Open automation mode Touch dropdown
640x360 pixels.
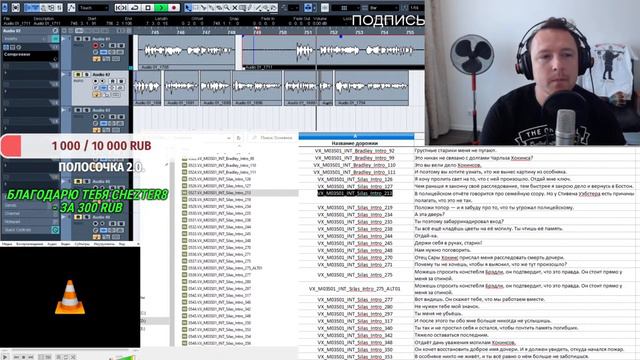(x=93, y=8)
